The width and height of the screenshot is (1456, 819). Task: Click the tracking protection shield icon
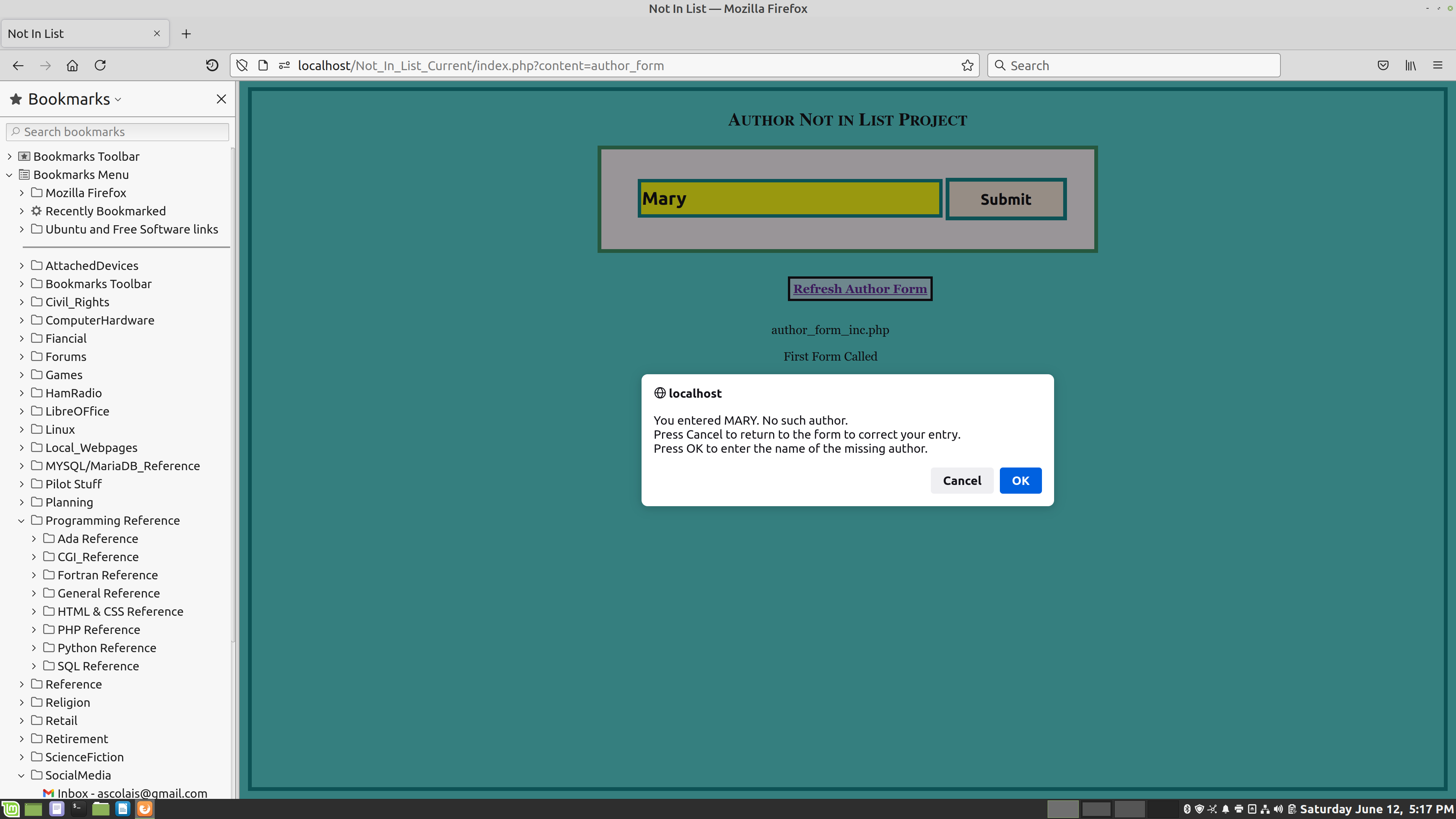coord(242,66)
